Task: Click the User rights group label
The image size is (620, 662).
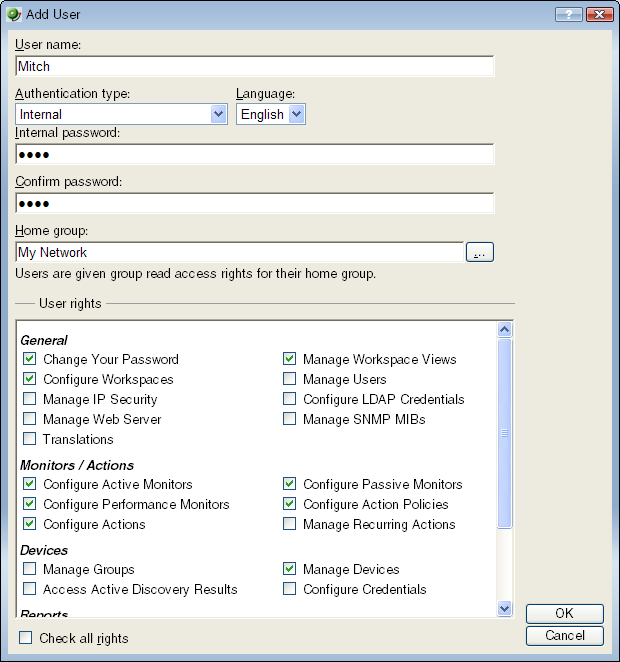Action: (70, 304)
